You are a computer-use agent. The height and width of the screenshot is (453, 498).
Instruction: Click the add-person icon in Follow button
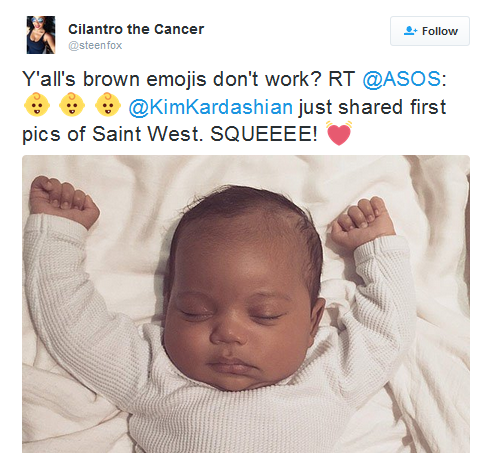[x=410, y=31]
